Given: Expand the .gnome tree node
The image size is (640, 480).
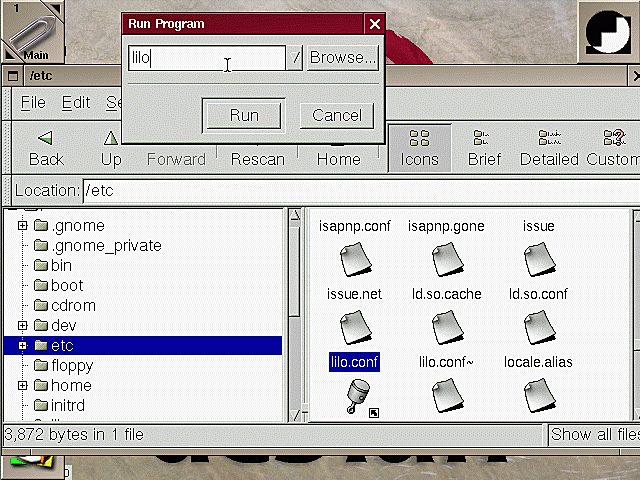Looking at the screenshot, I should pos(22,225).
